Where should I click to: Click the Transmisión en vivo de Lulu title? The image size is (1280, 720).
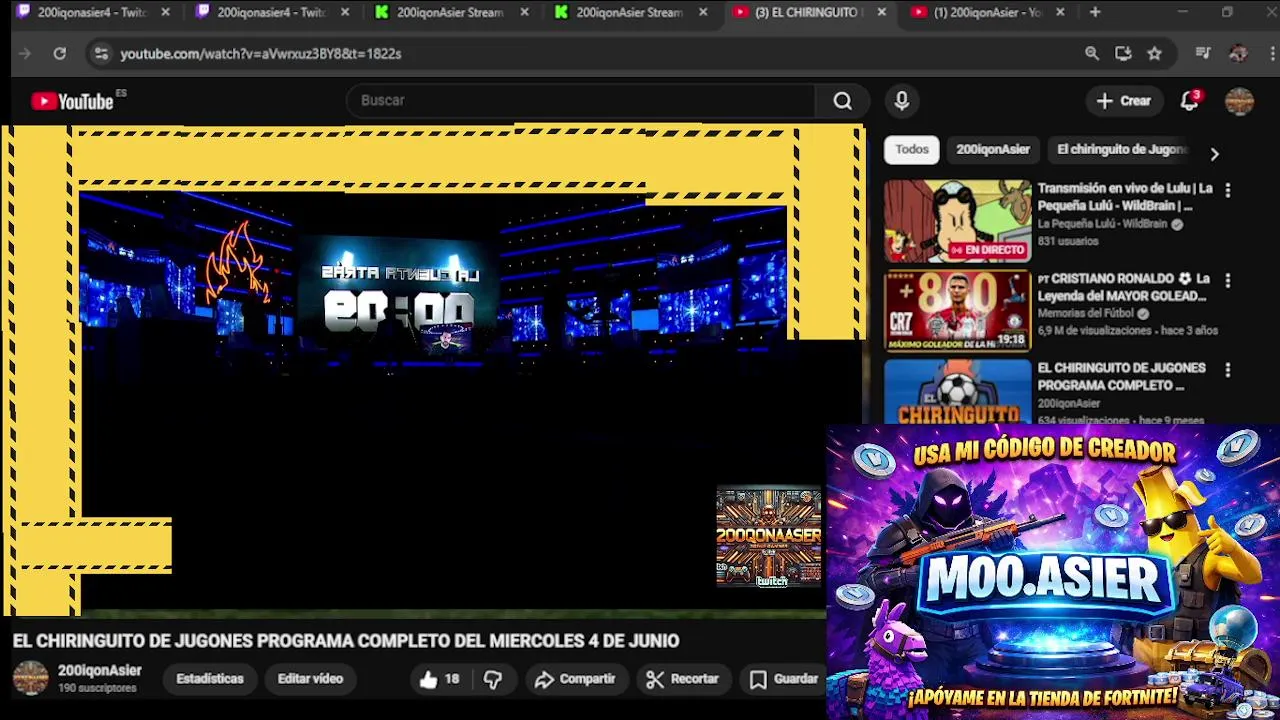pos(1125,197)
